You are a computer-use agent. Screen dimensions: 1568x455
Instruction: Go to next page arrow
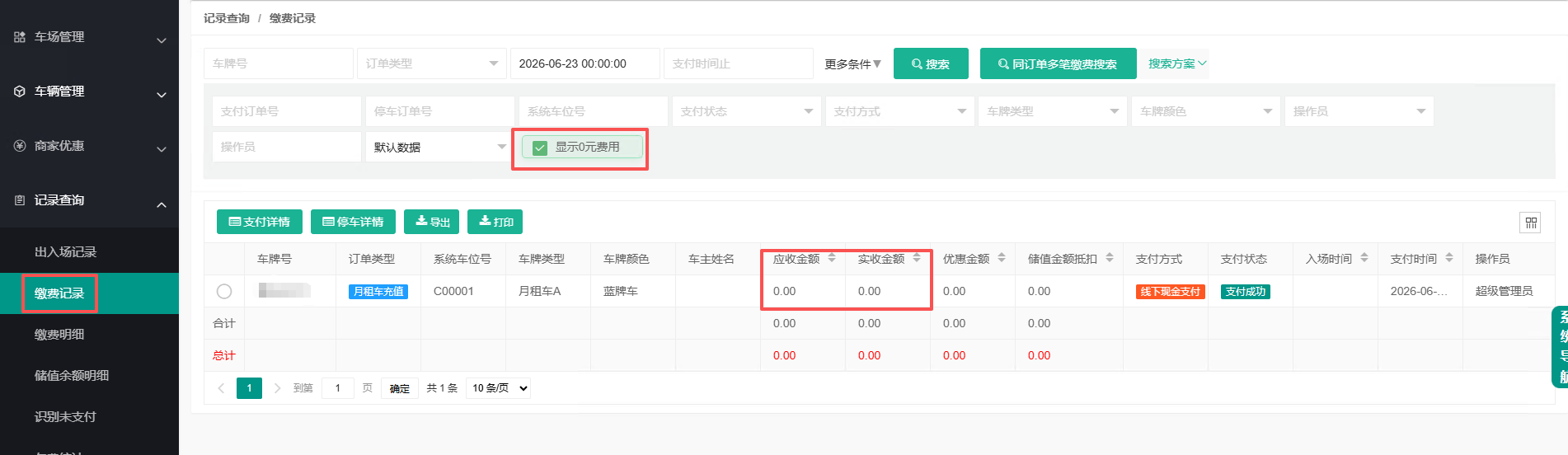(277, 388)
